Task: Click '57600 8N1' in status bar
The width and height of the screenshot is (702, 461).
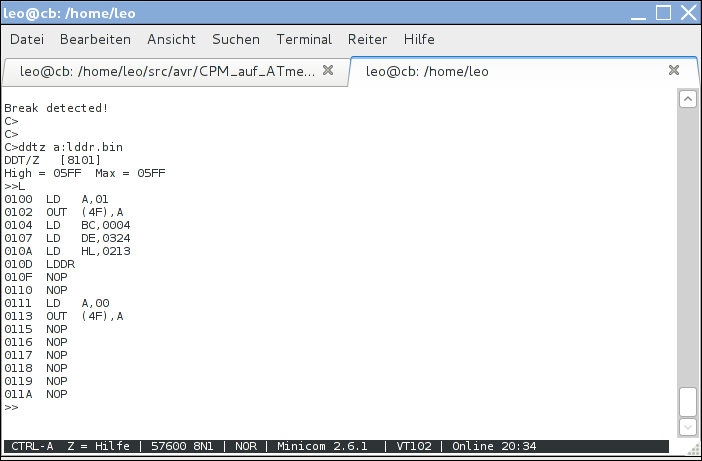Action: click(182, 446)
